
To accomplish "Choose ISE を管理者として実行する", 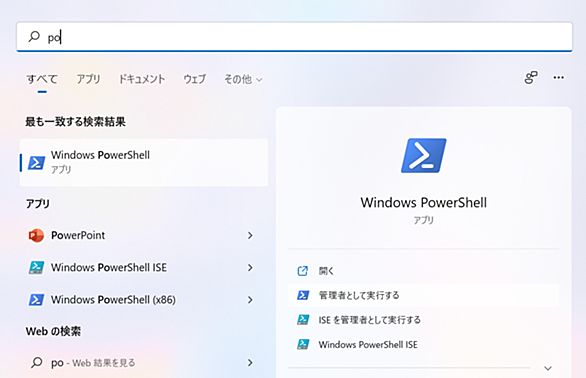I will pos(423,320).
